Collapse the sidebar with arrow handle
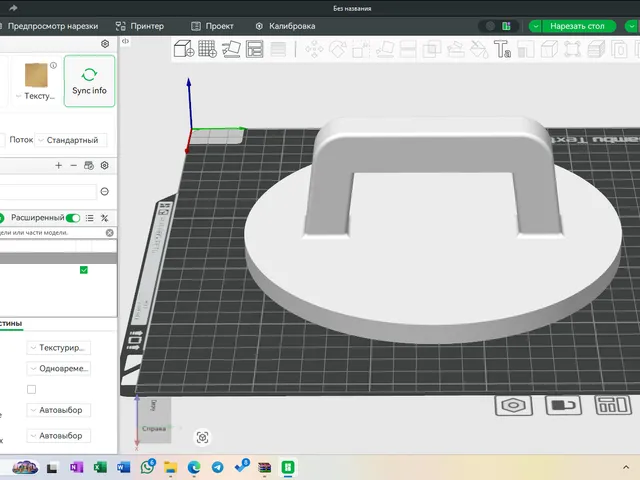The width and height of the screenshot is (640, 480). (x=125, y=41)
